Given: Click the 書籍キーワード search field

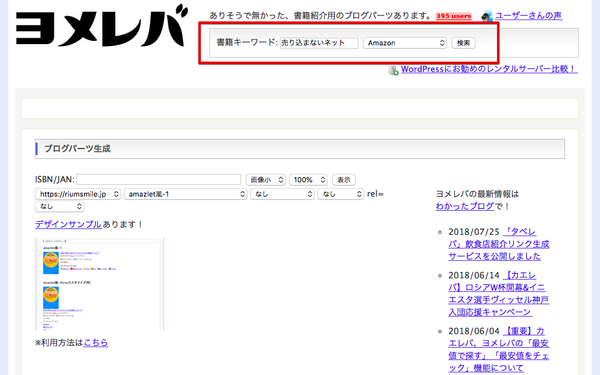Looking at the screenshot, I should point(319,42).
